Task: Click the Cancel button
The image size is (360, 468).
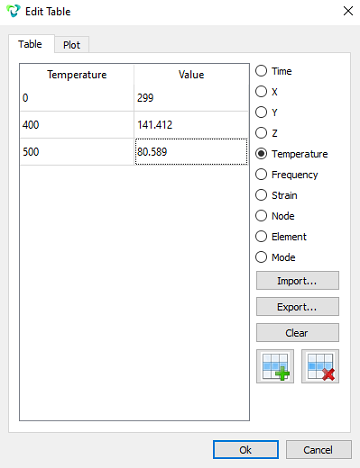Action: tap(318, 450)
